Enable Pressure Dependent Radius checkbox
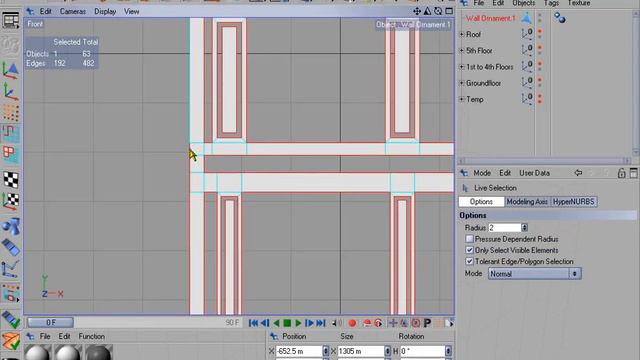The image size is (640, 360). (x=469, y=239)
